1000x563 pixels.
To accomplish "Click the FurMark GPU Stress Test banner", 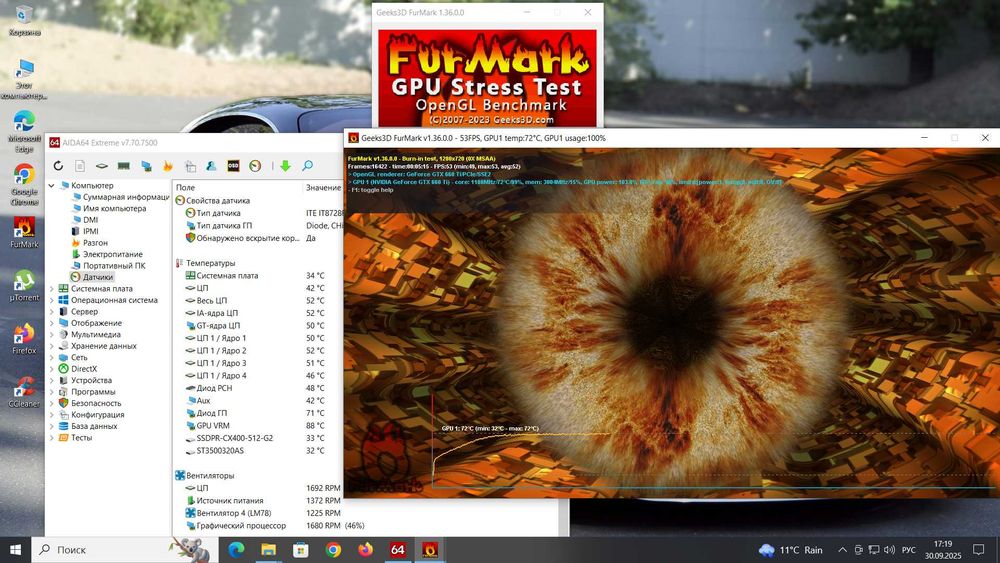I will coord(488,78).
